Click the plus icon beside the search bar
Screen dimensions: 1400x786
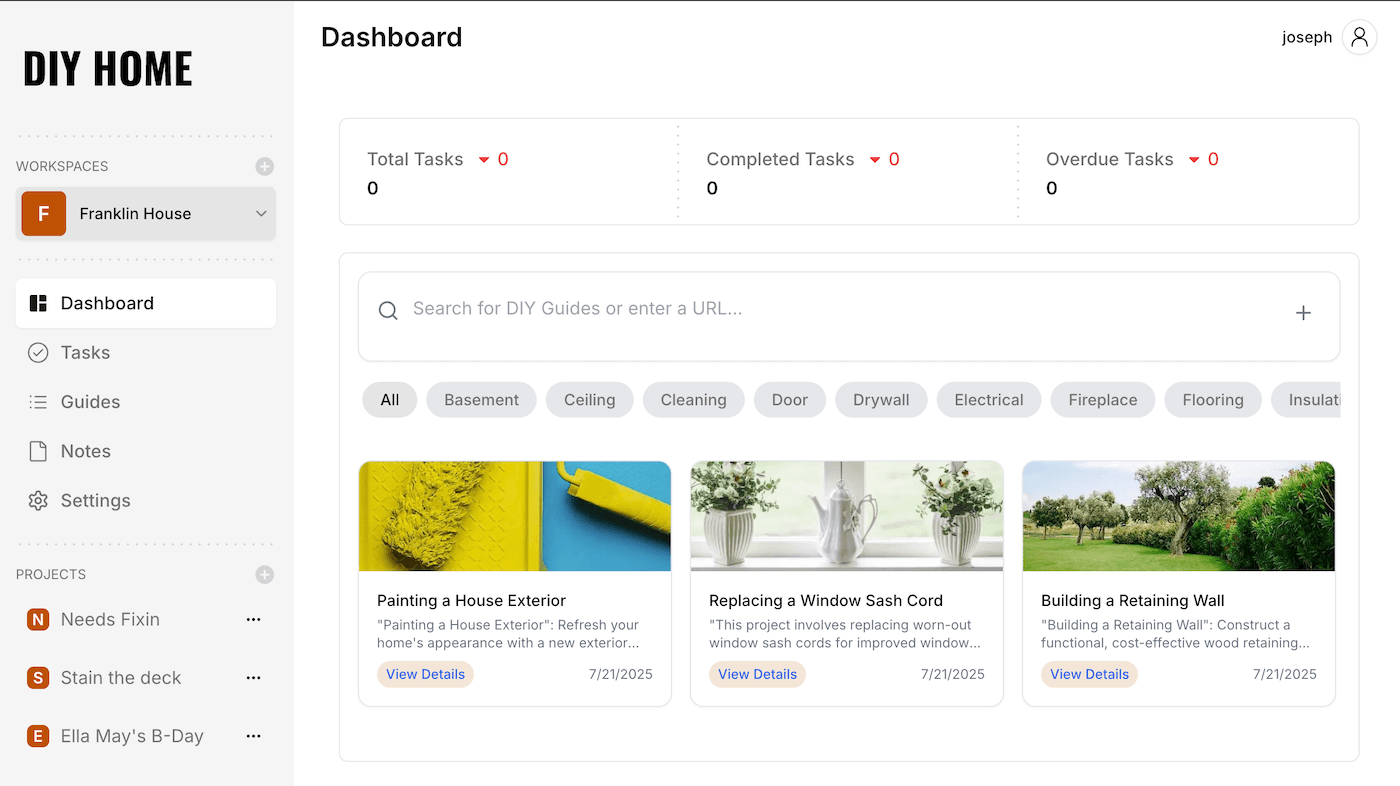click(x=1303, y=312)
